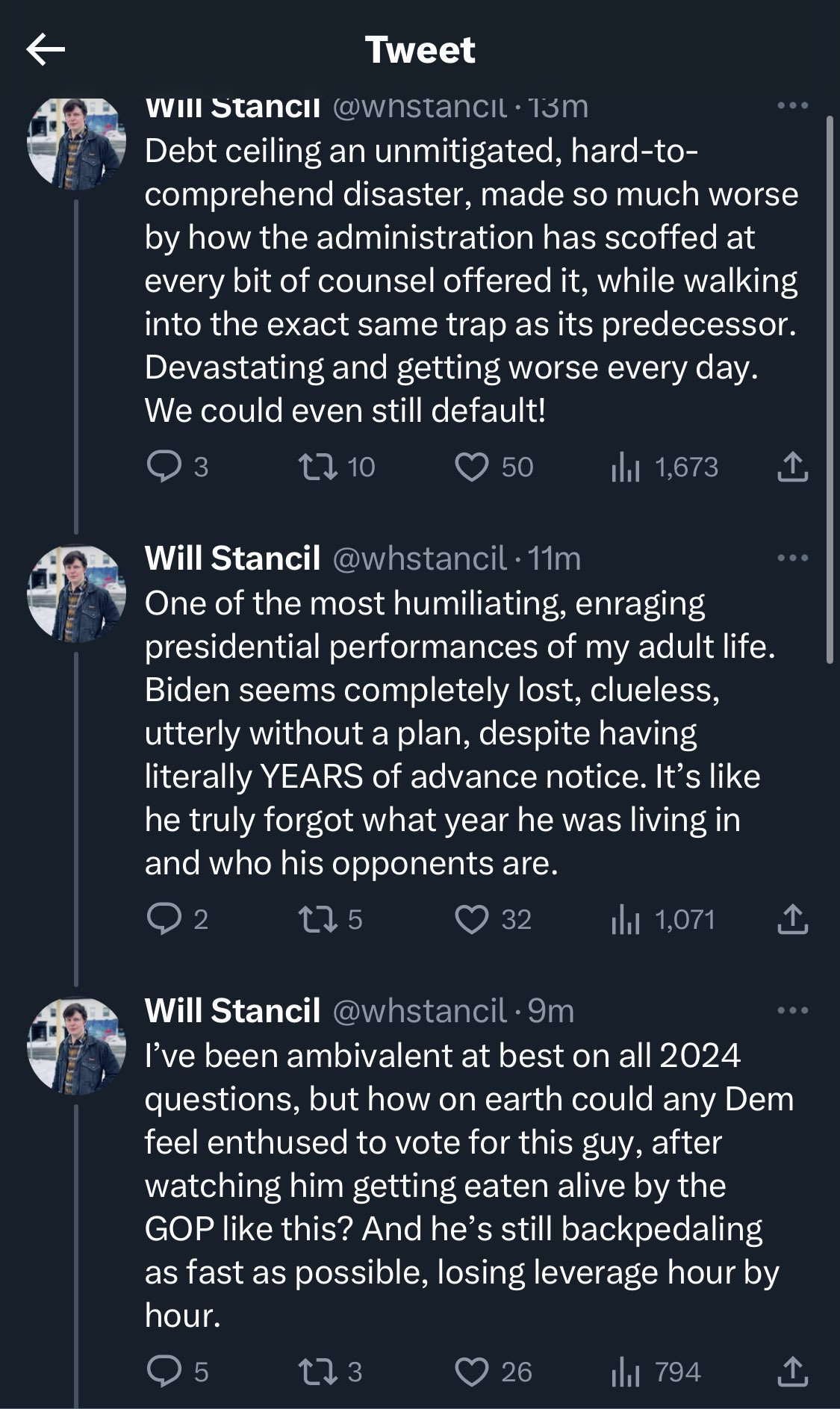
Task: Share the presidential performances tweet
Action: click(x=792, y=919)
